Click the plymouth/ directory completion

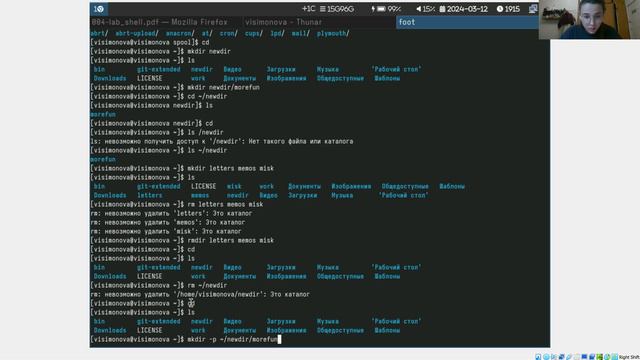tap(333, 33)
